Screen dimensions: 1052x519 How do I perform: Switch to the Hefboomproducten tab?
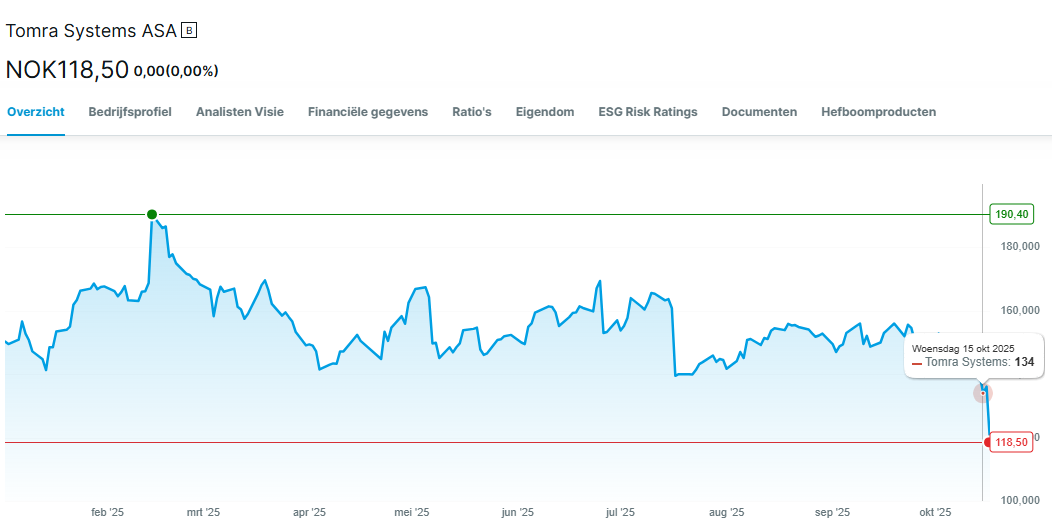click(x=878, y=112)
